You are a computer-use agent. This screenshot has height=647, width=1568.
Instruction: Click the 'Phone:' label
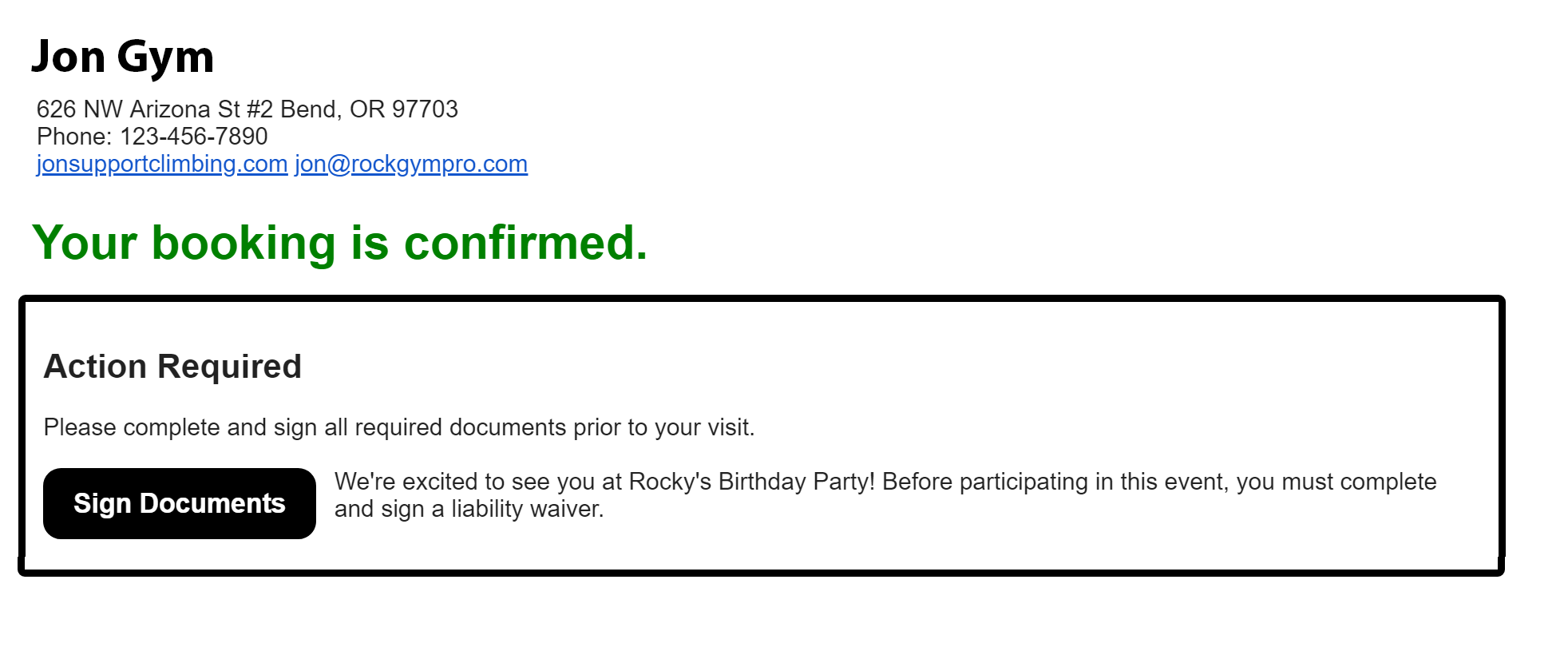[x=75, y=136]
